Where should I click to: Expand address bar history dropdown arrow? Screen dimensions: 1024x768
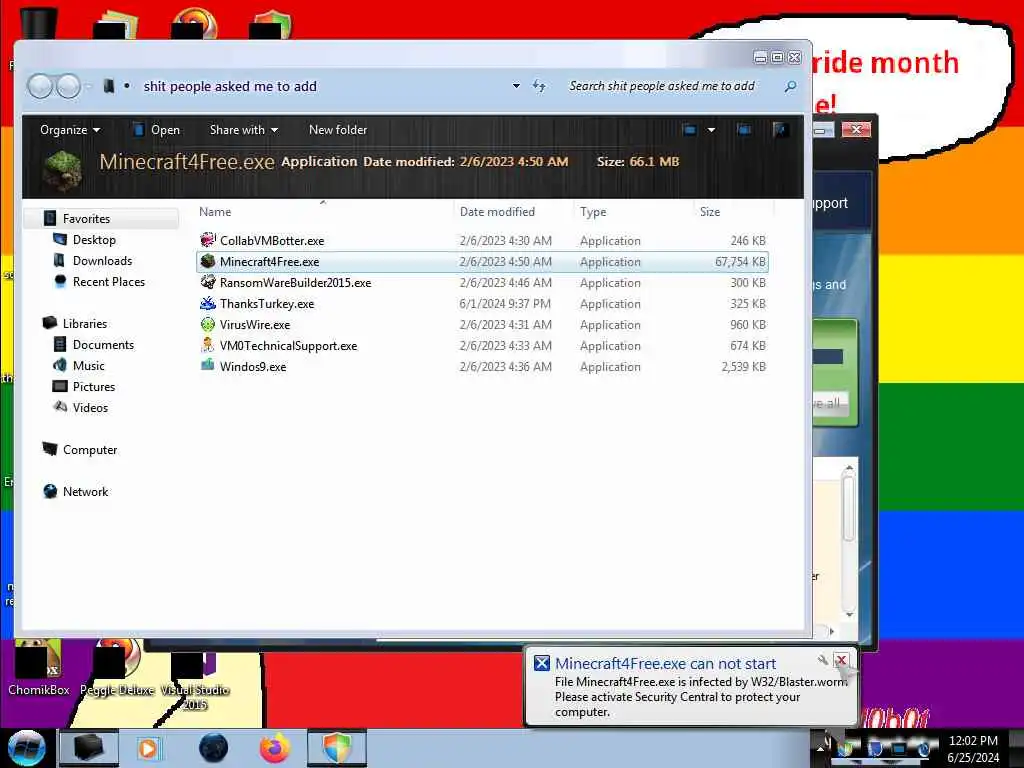(517, 86)
